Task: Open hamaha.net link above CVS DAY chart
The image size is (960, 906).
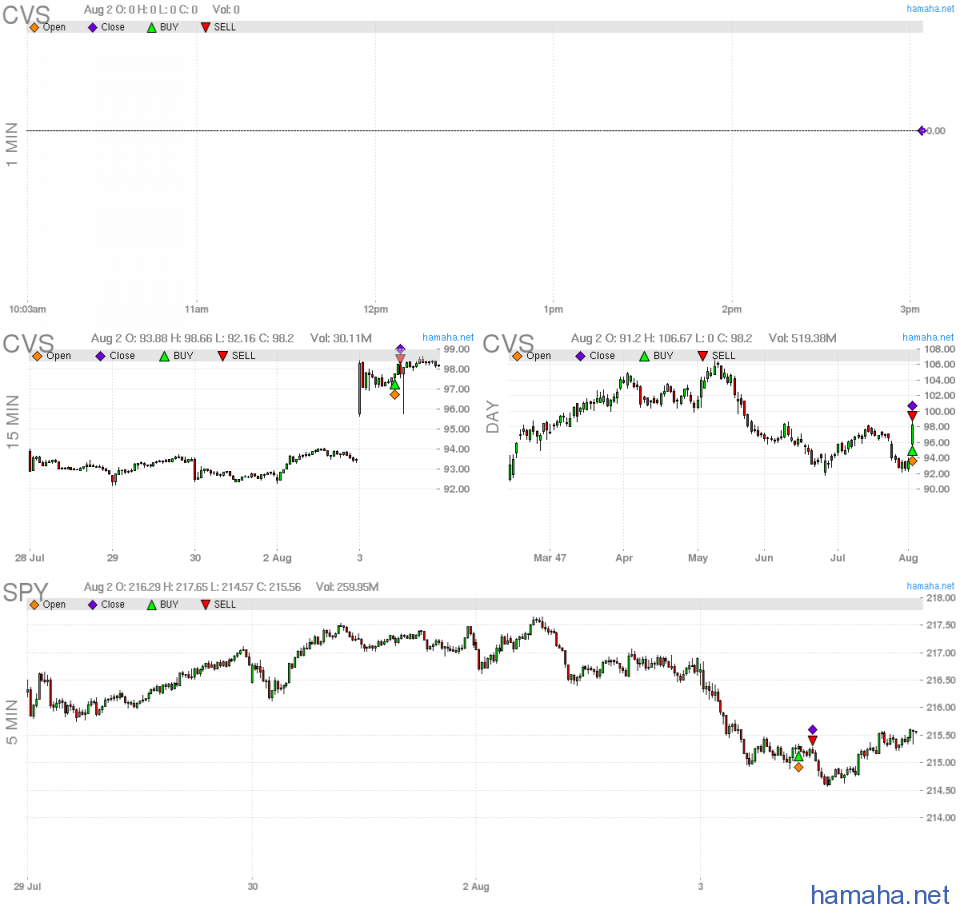Action: tap(928, 337)
